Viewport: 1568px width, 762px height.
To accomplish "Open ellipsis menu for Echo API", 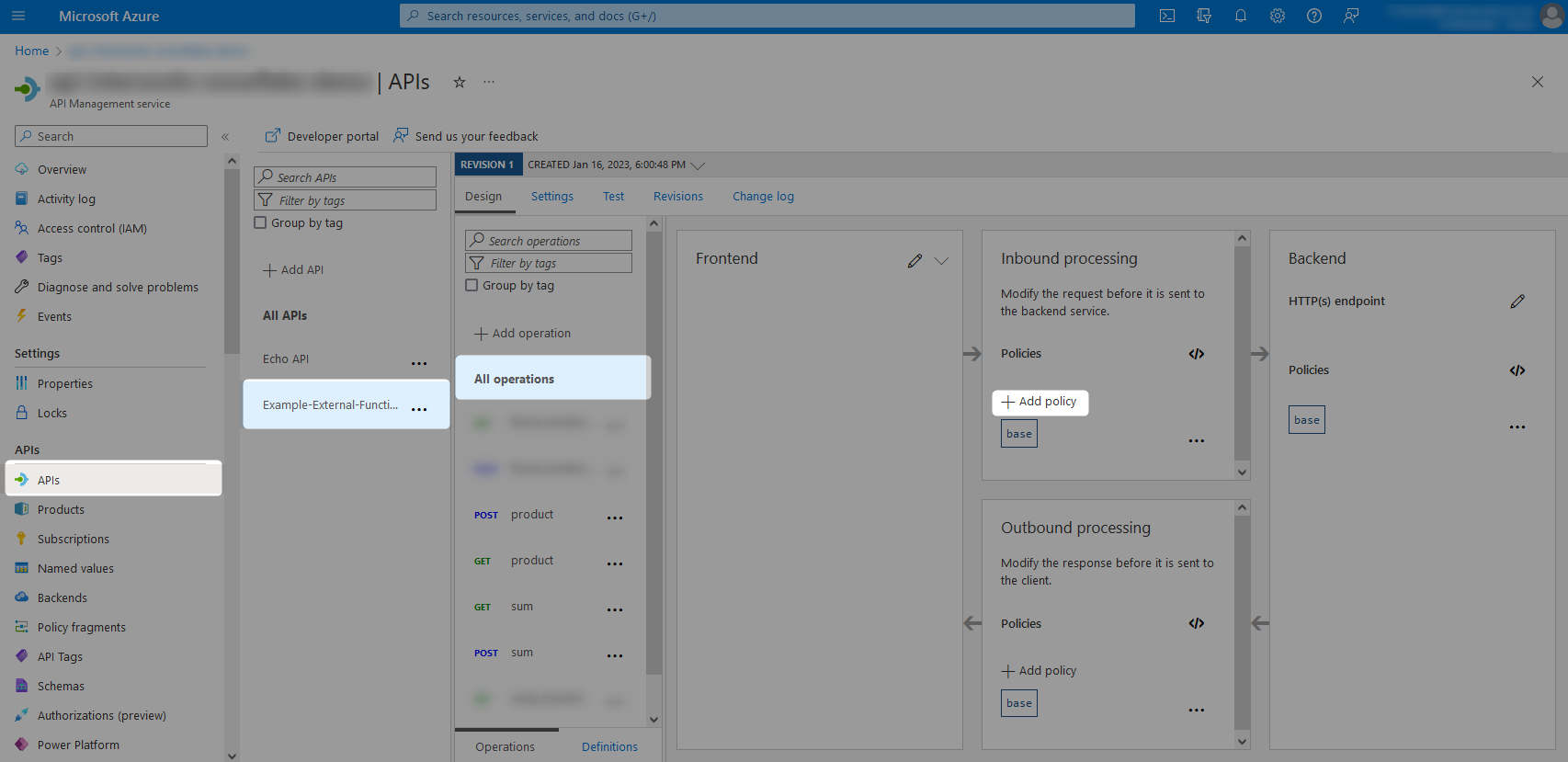I will (x=419, y=364).
